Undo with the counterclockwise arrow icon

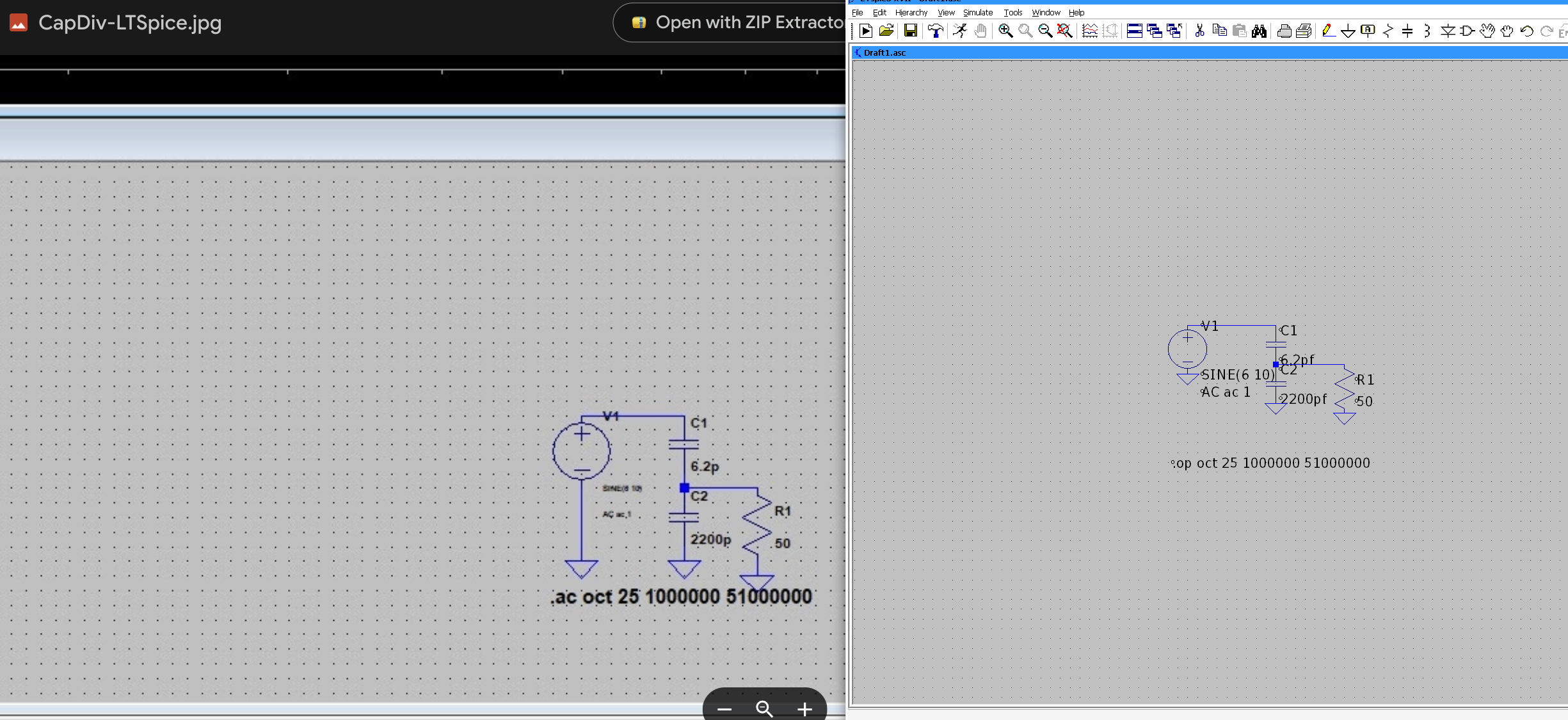pyautogui.click(x=1527, y=31)
